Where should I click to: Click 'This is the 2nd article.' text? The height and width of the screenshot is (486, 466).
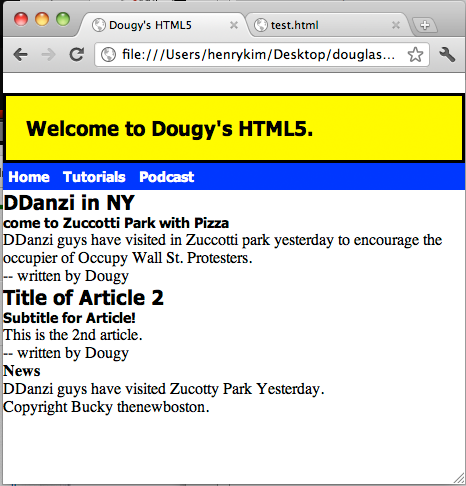(73, 335)
